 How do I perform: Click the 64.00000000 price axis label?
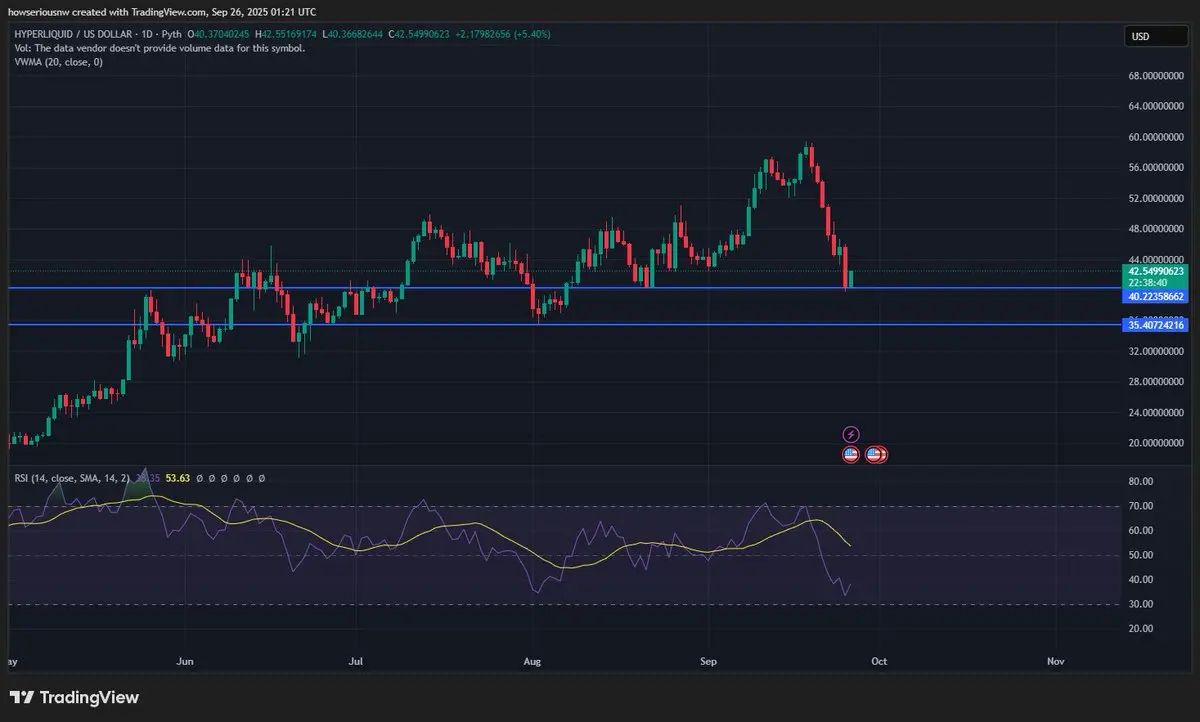[x=1156, y=106]
